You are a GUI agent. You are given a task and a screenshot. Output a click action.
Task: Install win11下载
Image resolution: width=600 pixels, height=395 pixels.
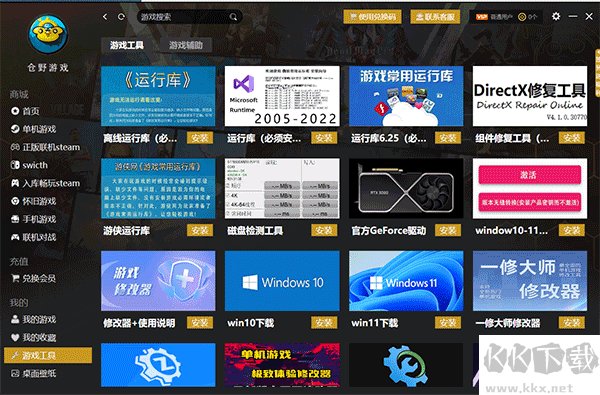448,323
